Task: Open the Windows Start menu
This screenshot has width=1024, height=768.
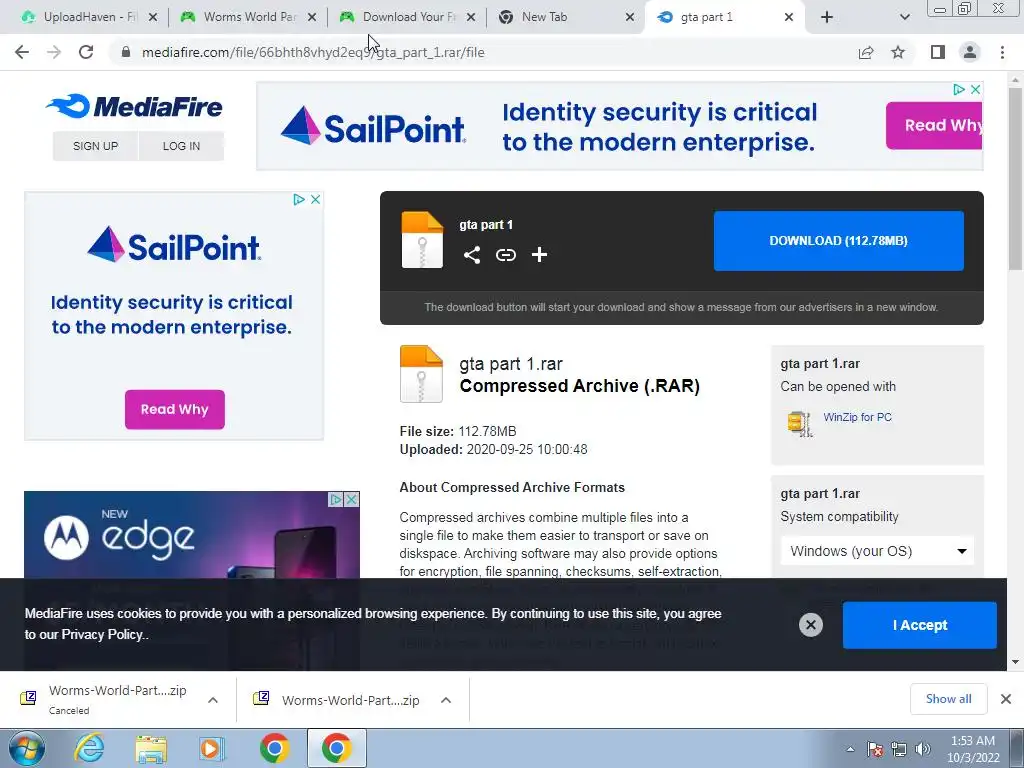Action: pyautogui.click(x=27, y=748)
